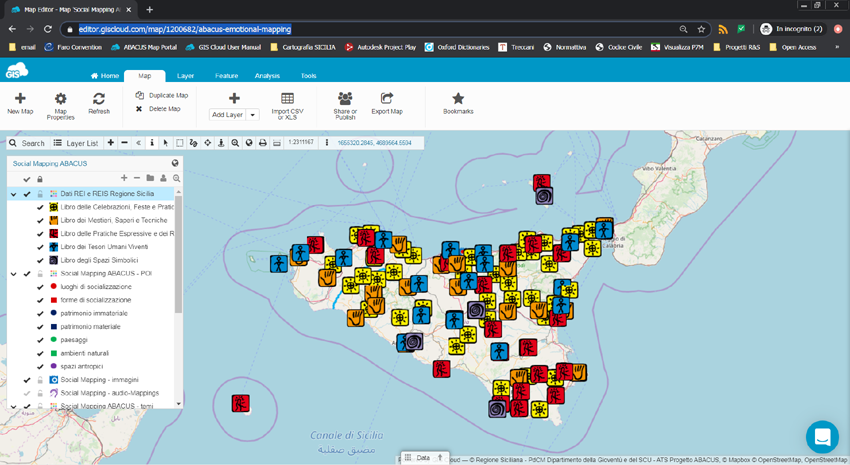Image resolution: width=850 pixels, height=465 pixels.
Task: Activate rectangle area selection tool
Action: 179,143
